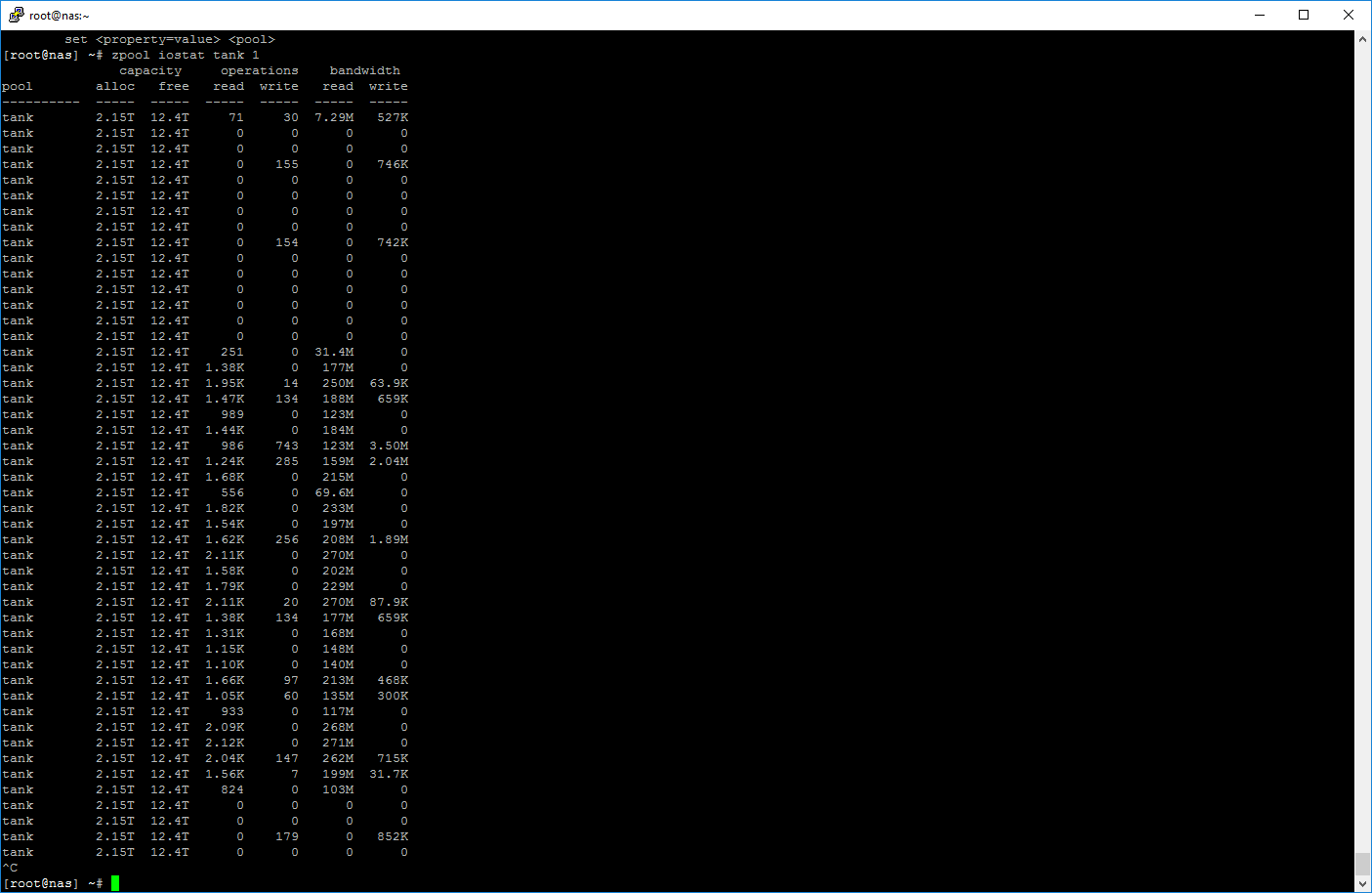Click the '179' write operations value
The height and width of the screenshot is (893, 1372).
click(287, 836)
